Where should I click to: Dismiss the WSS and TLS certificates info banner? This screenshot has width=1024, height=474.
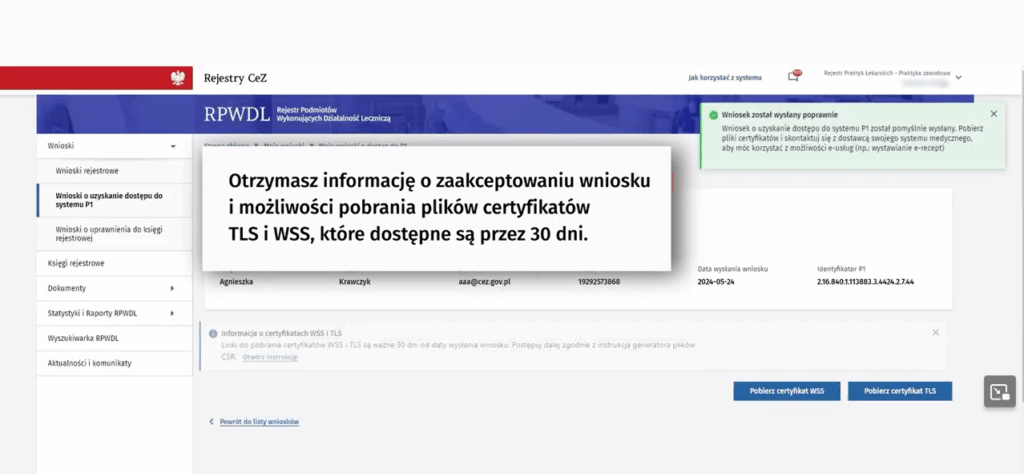[x=935, y=332]
